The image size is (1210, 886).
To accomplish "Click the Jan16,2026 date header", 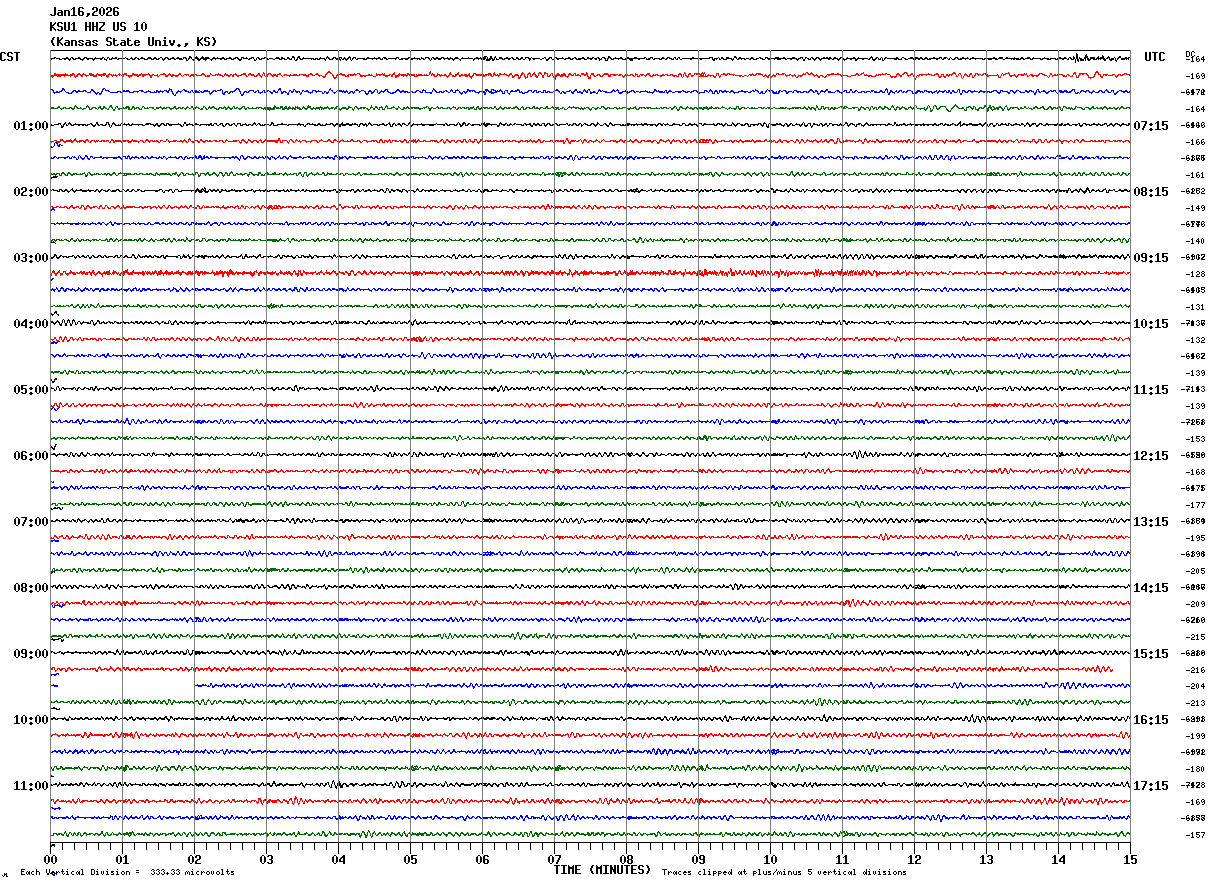I will point(84,12).
